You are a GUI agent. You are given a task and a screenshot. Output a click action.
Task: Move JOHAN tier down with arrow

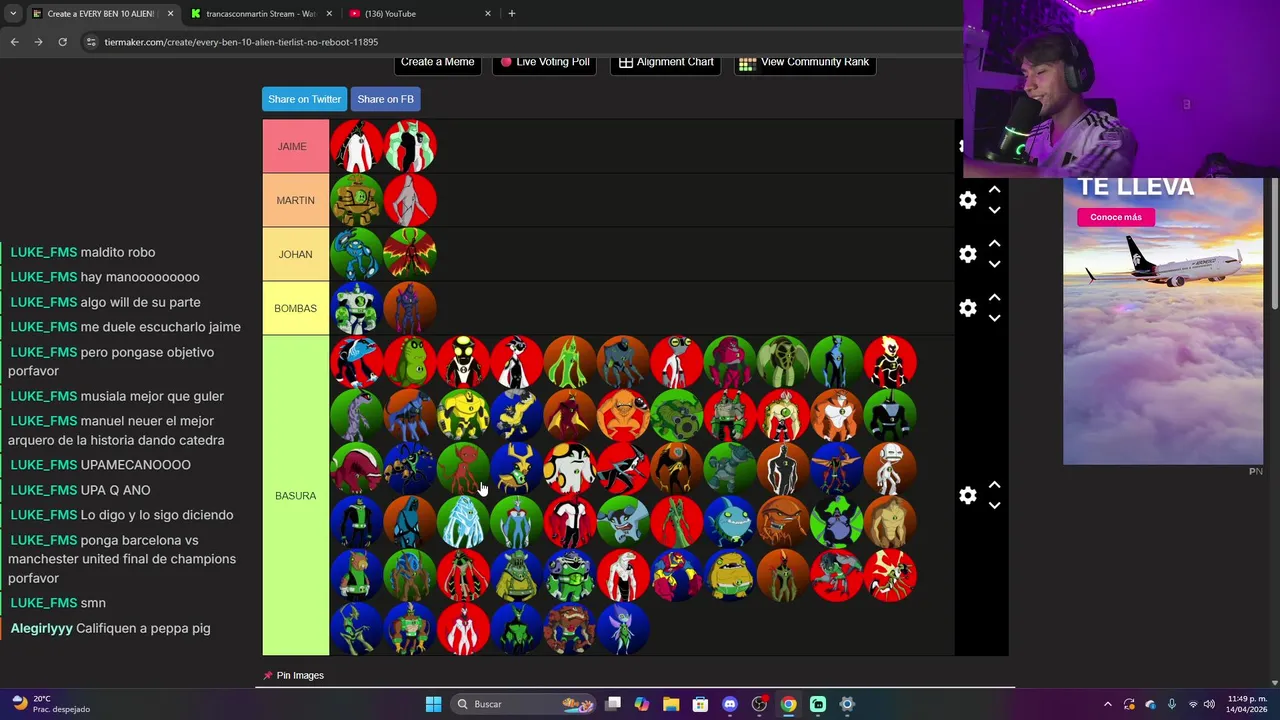994,264
